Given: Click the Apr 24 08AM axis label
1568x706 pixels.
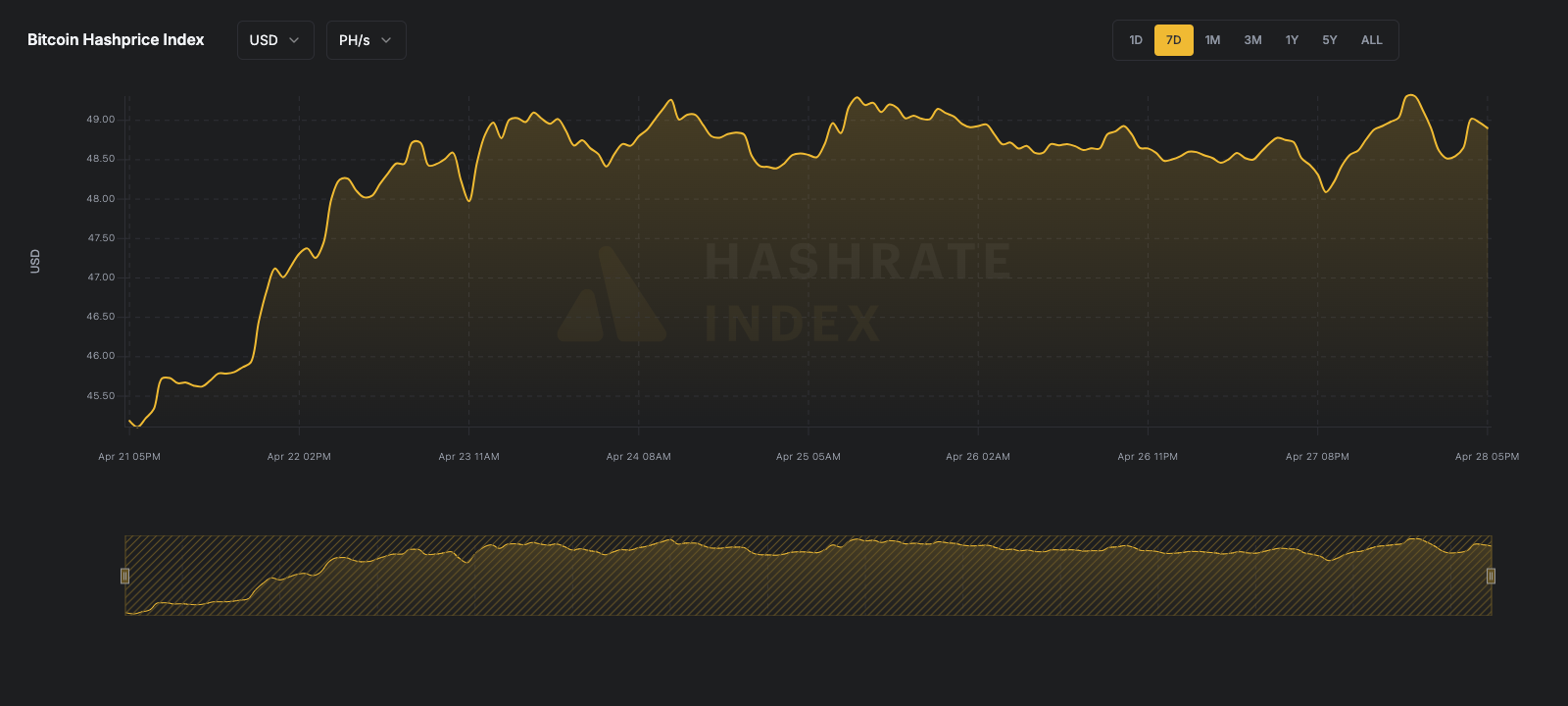Looking at the screenshot, I should [639, 457].
